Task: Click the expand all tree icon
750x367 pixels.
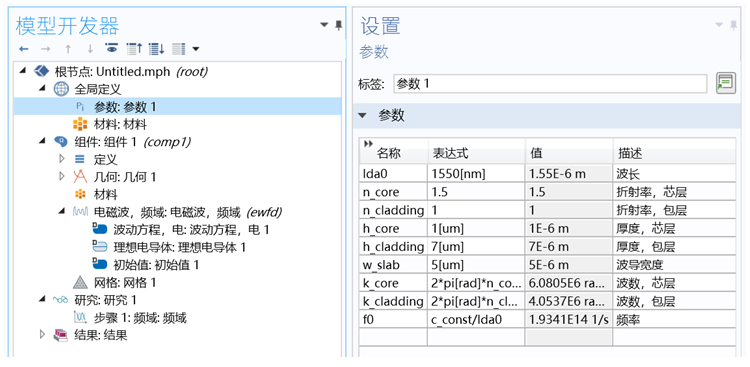Action: [156, 49]
